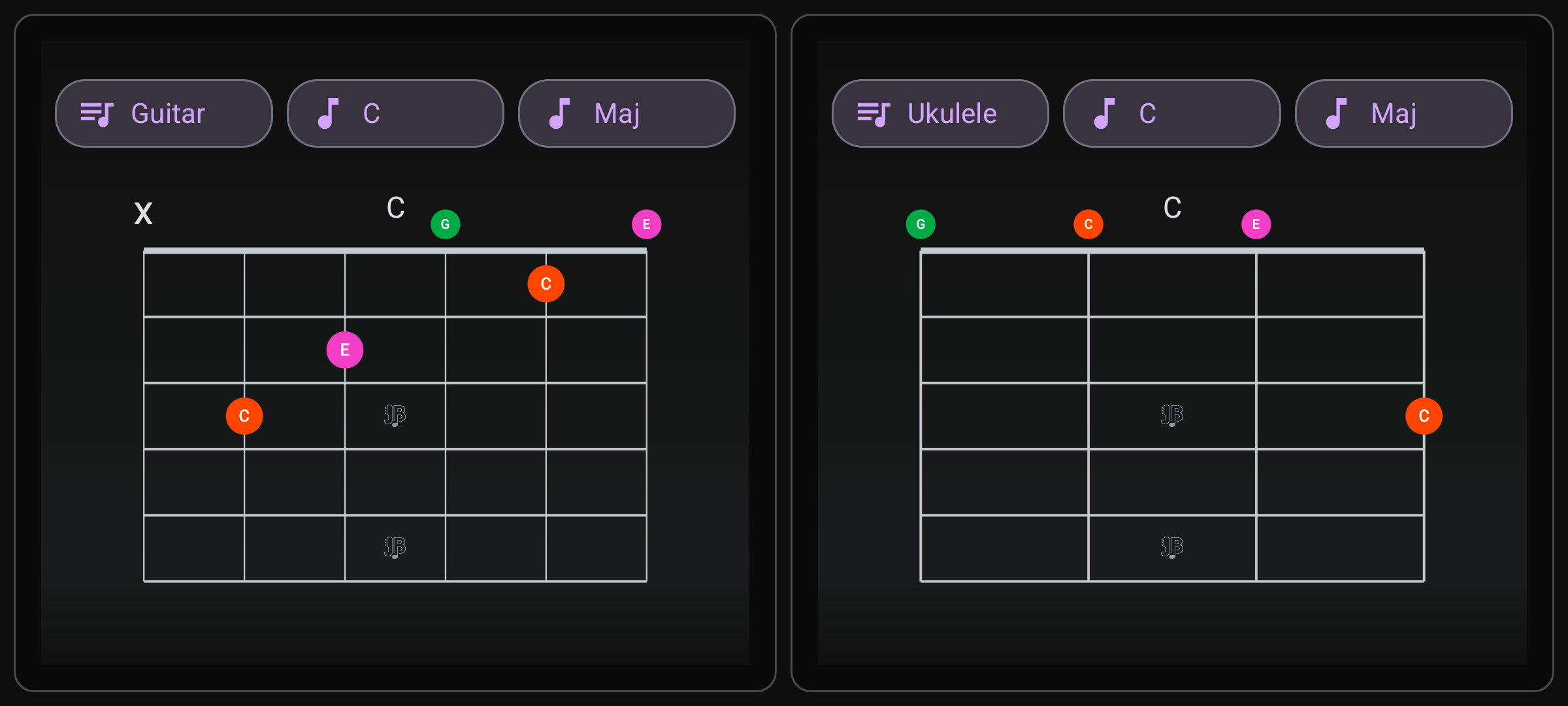Open the C root note selector for ukulele
Image resolution: width=1568 pixels, height=706 pixels.
(x=1171, y=112)
